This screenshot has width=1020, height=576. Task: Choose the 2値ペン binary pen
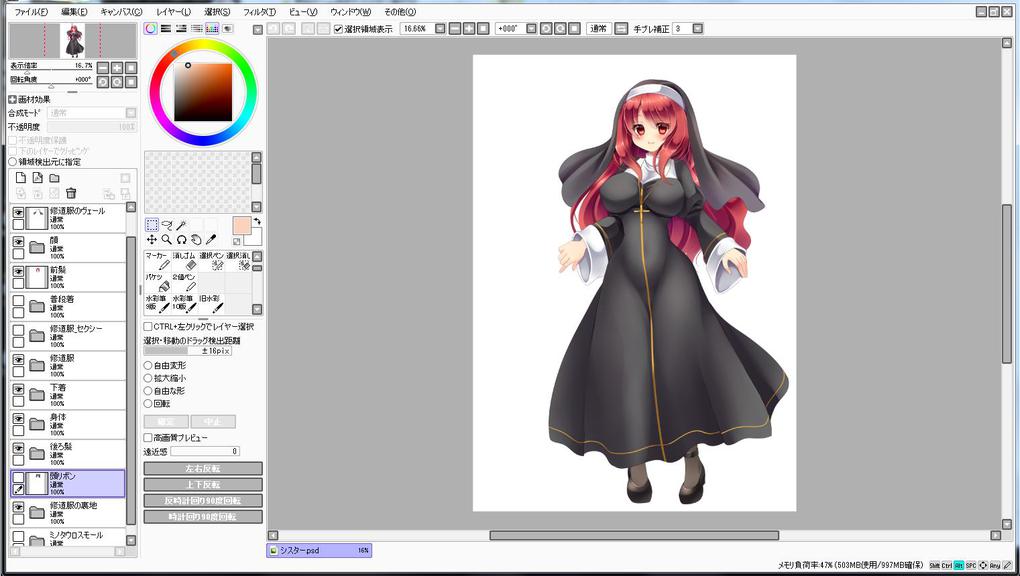(x=184, y=282)
